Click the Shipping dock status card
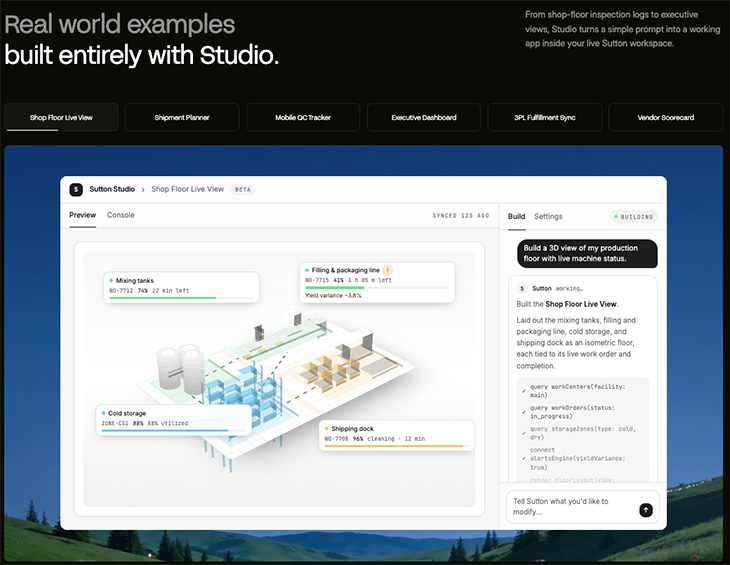 [x=397, y=435]
